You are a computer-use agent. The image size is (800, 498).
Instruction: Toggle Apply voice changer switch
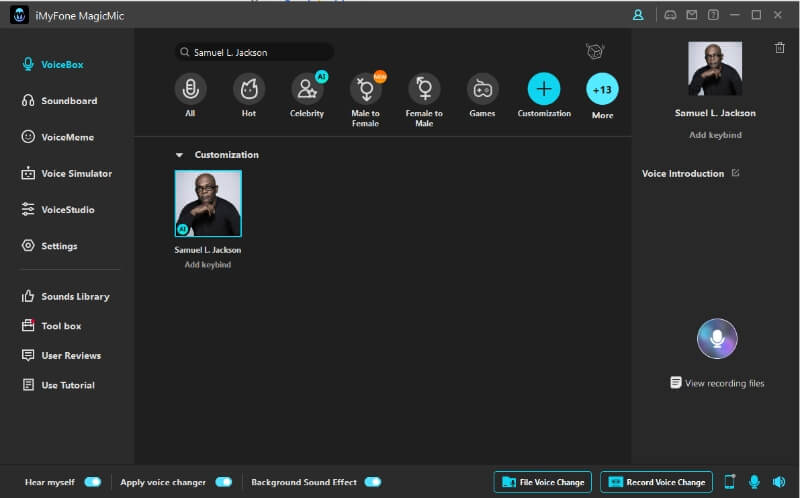click(223, 482)
